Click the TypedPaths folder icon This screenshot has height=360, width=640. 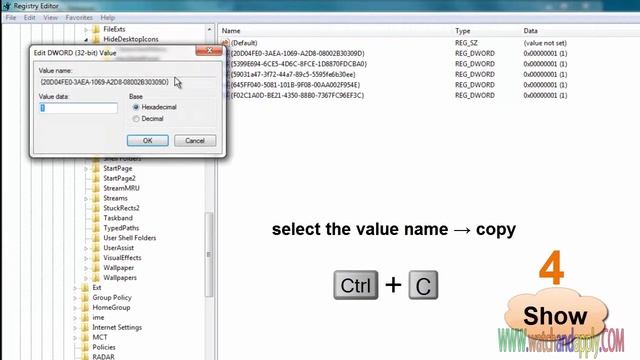(x=96, y=228)
